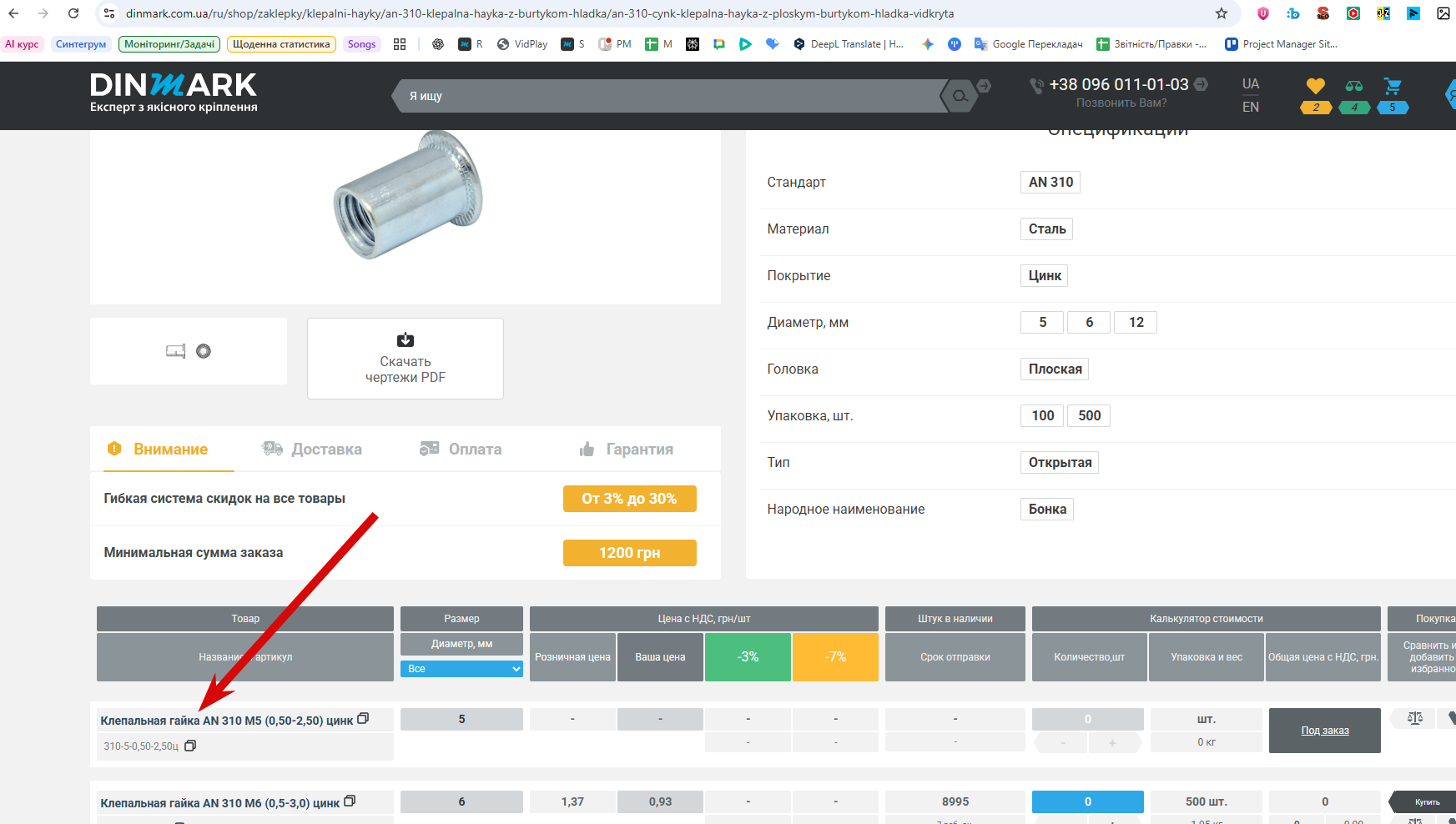Call the phone number +38 096 011-01-03
1456x824 pixels.
click(x=1119, y=84)
